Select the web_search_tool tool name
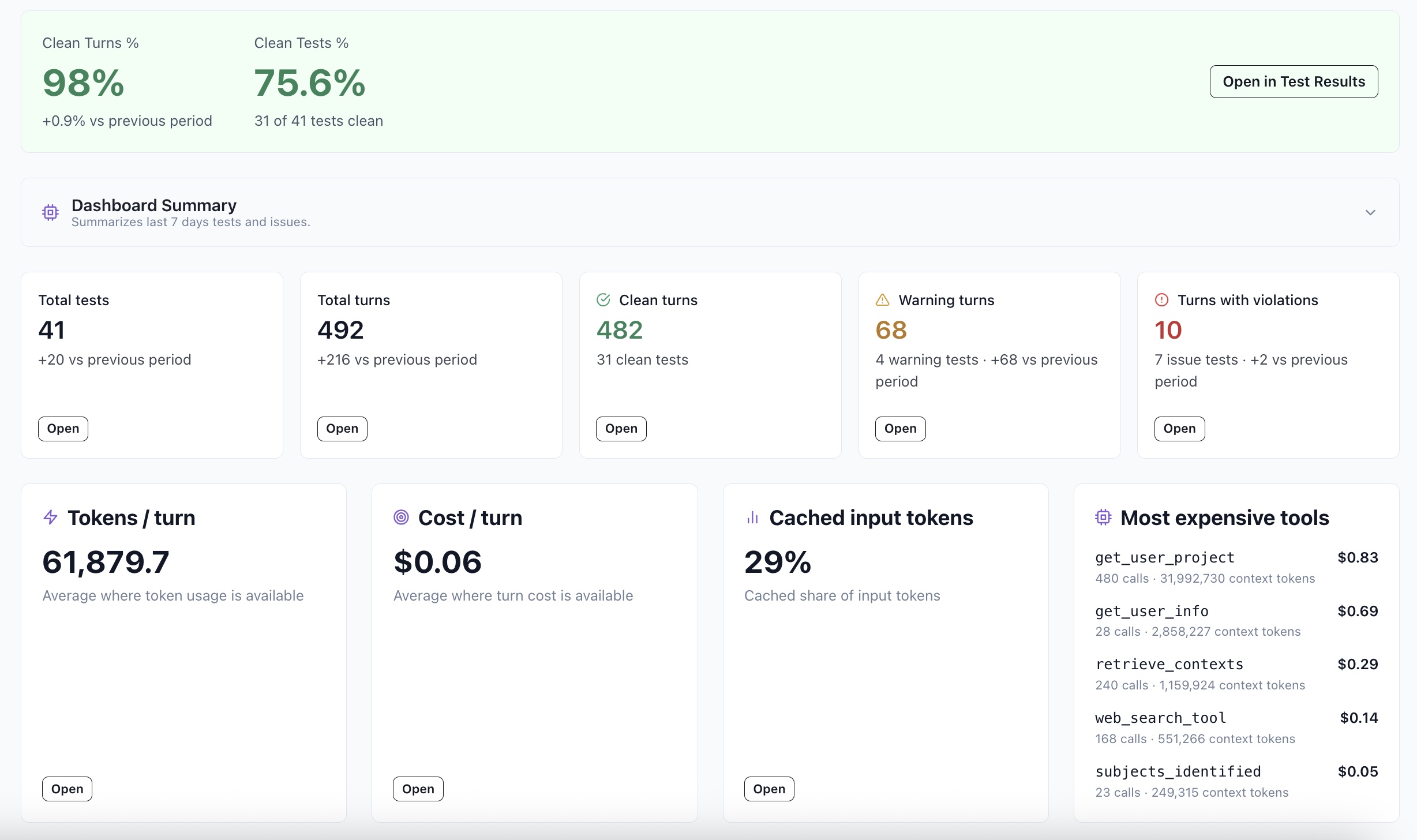 (x=1161, y=718)
